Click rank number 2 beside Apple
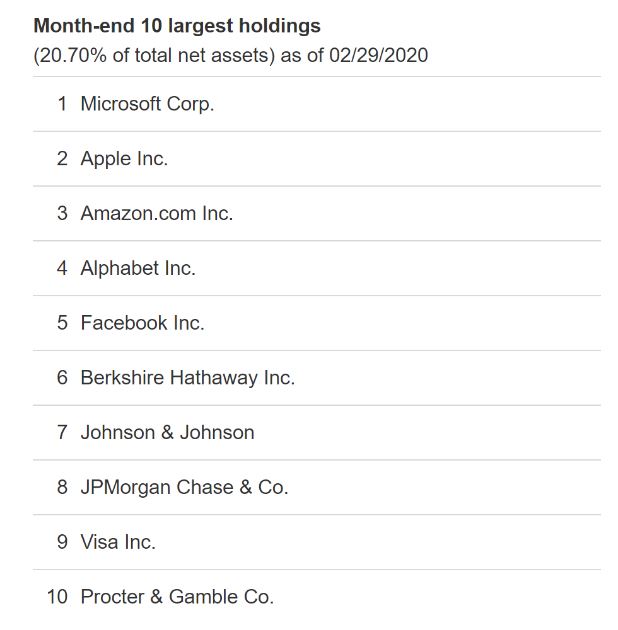 (62, 159)
